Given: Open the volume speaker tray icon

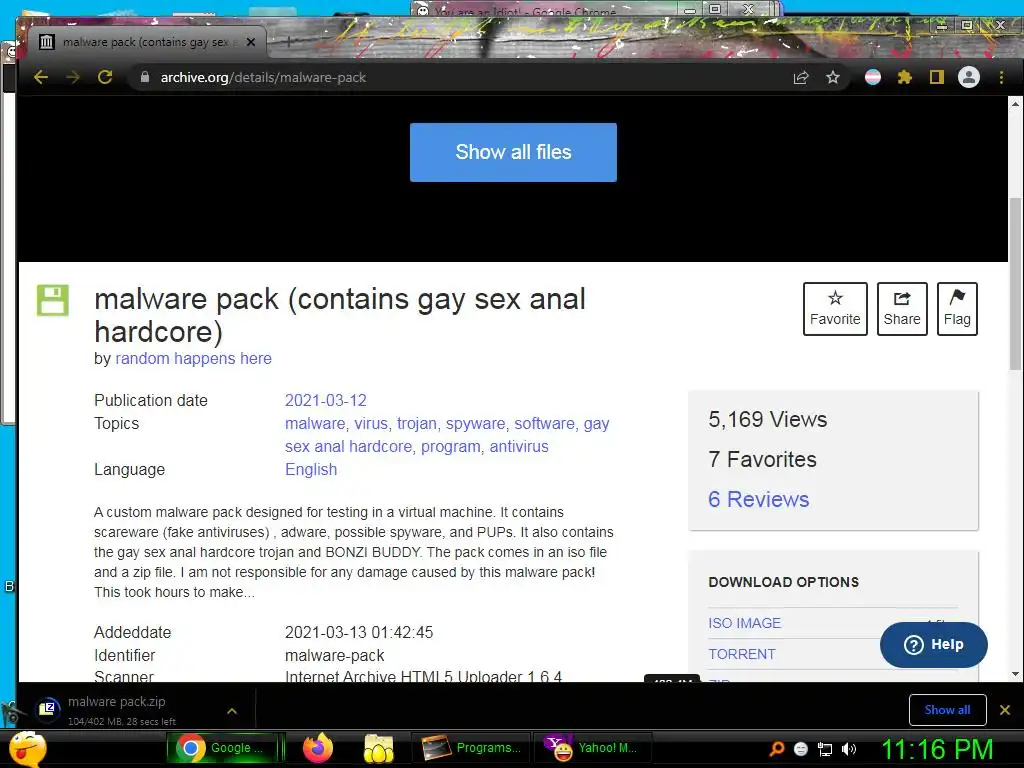Looking at the screenshot, I should click(849, 749).
